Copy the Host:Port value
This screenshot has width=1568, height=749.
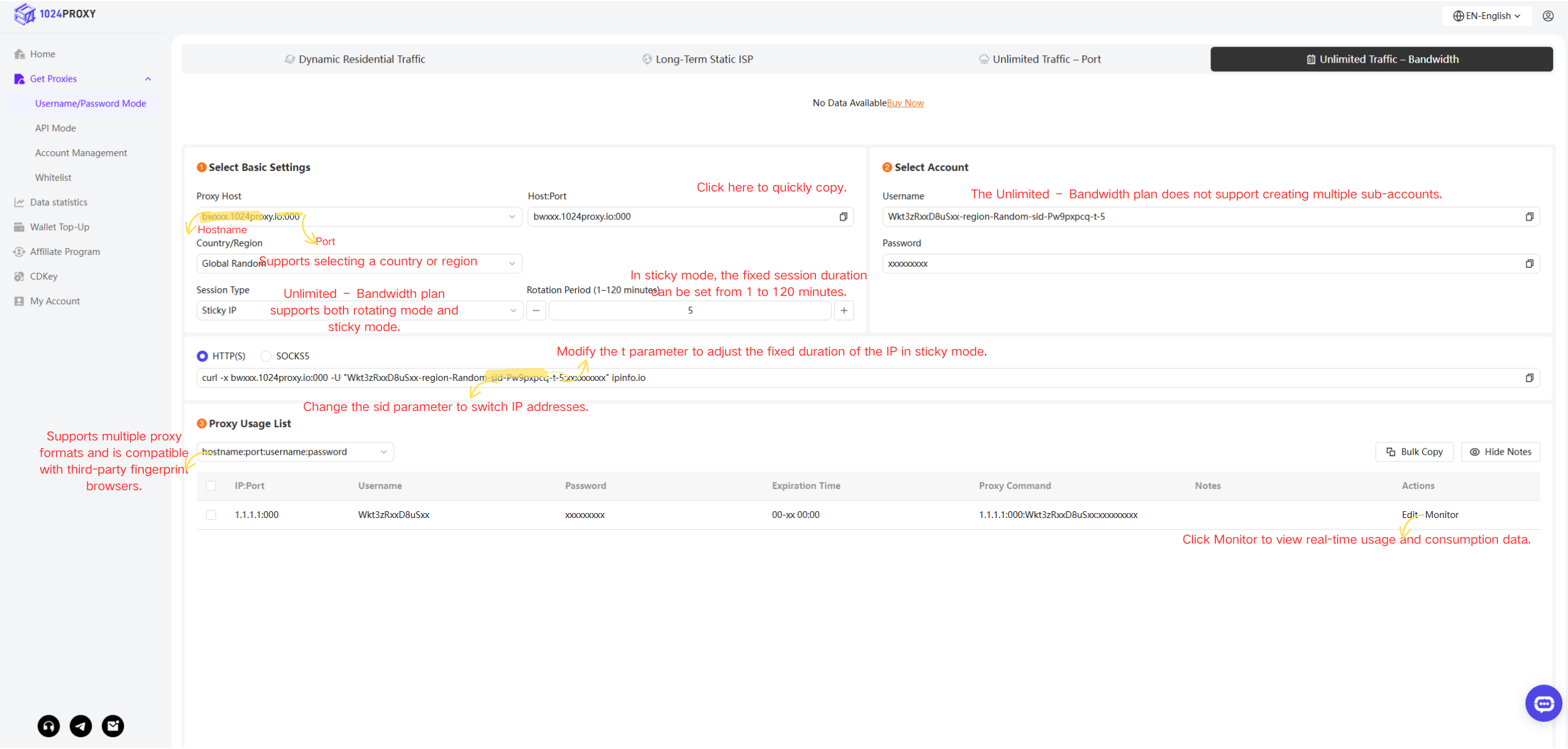click(x=843, y=216)
